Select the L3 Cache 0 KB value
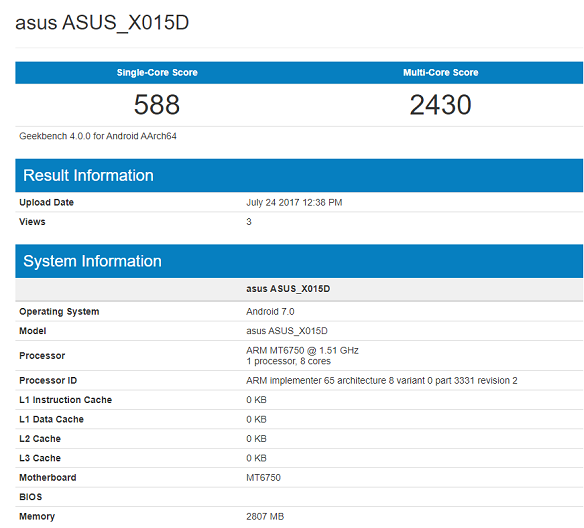 coord(256,458)
